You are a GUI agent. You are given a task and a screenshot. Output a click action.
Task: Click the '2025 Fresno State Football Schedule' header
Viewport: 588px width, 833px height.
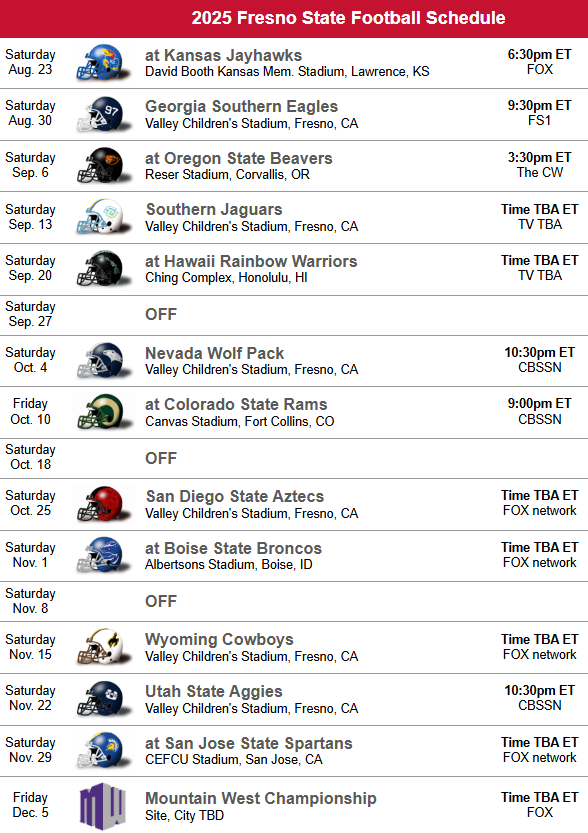pyautogui.click(x=348, y=18)
